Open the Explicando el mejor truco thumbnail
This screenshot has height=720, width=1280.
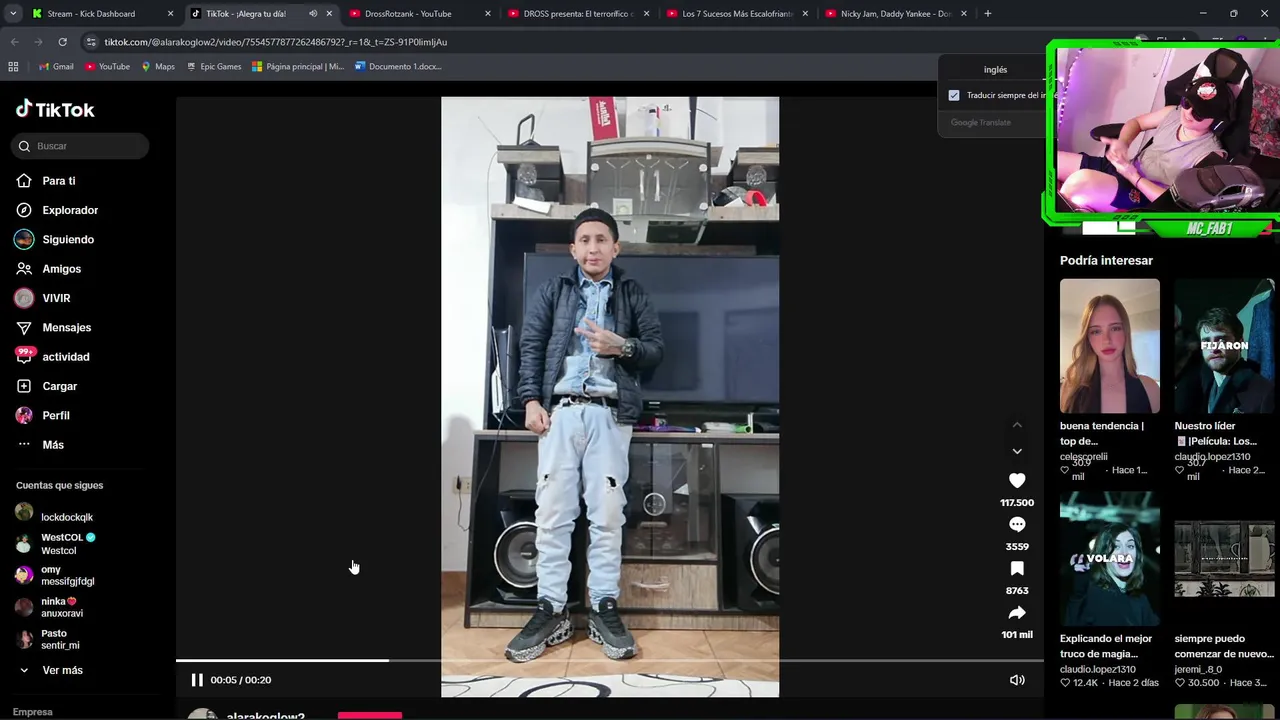coord(1110,559)
